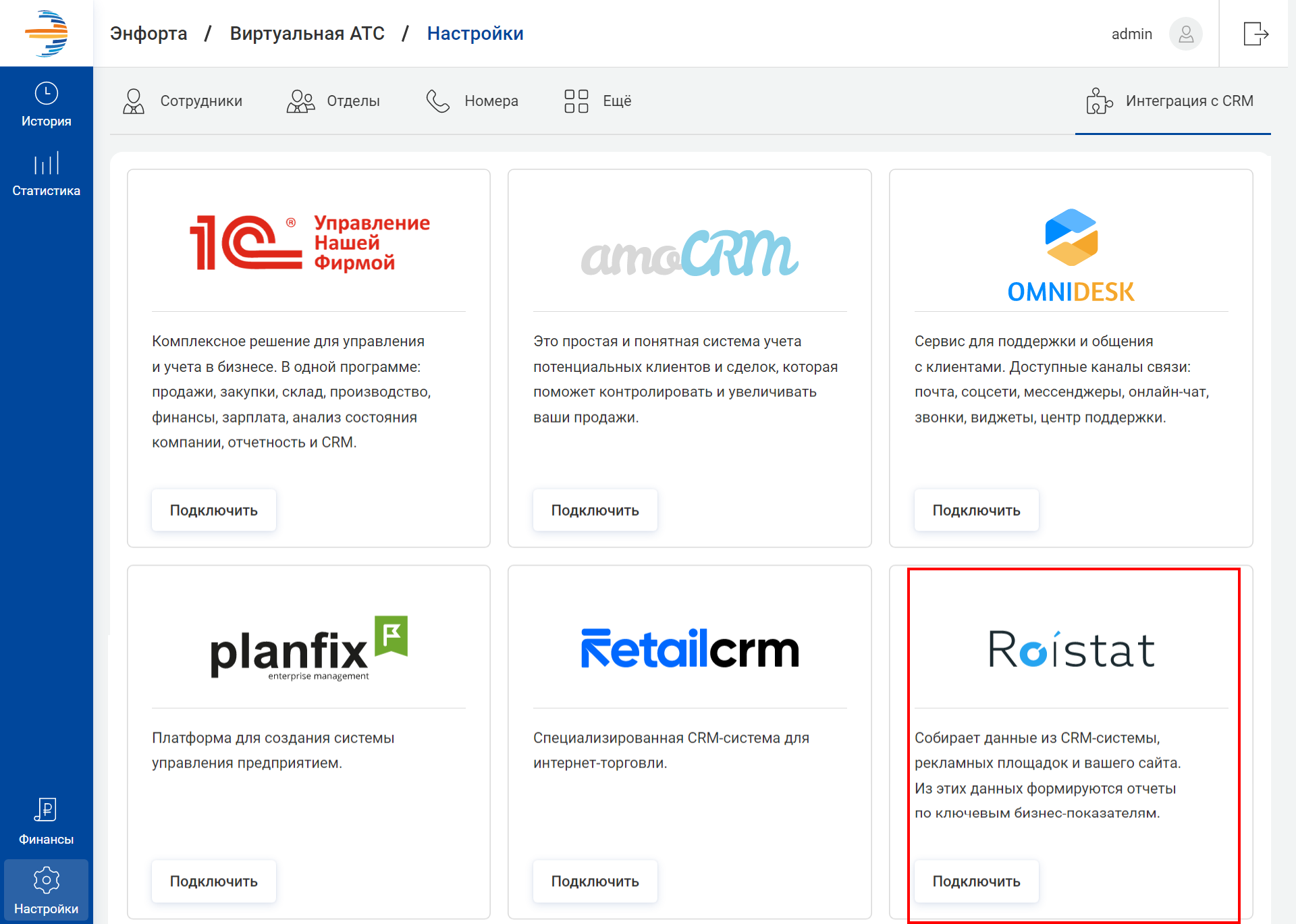Click the 1C description starting 'Комплексное решение'
Image resolution: width=1296 pixels, height=924 pixels.
292,392
